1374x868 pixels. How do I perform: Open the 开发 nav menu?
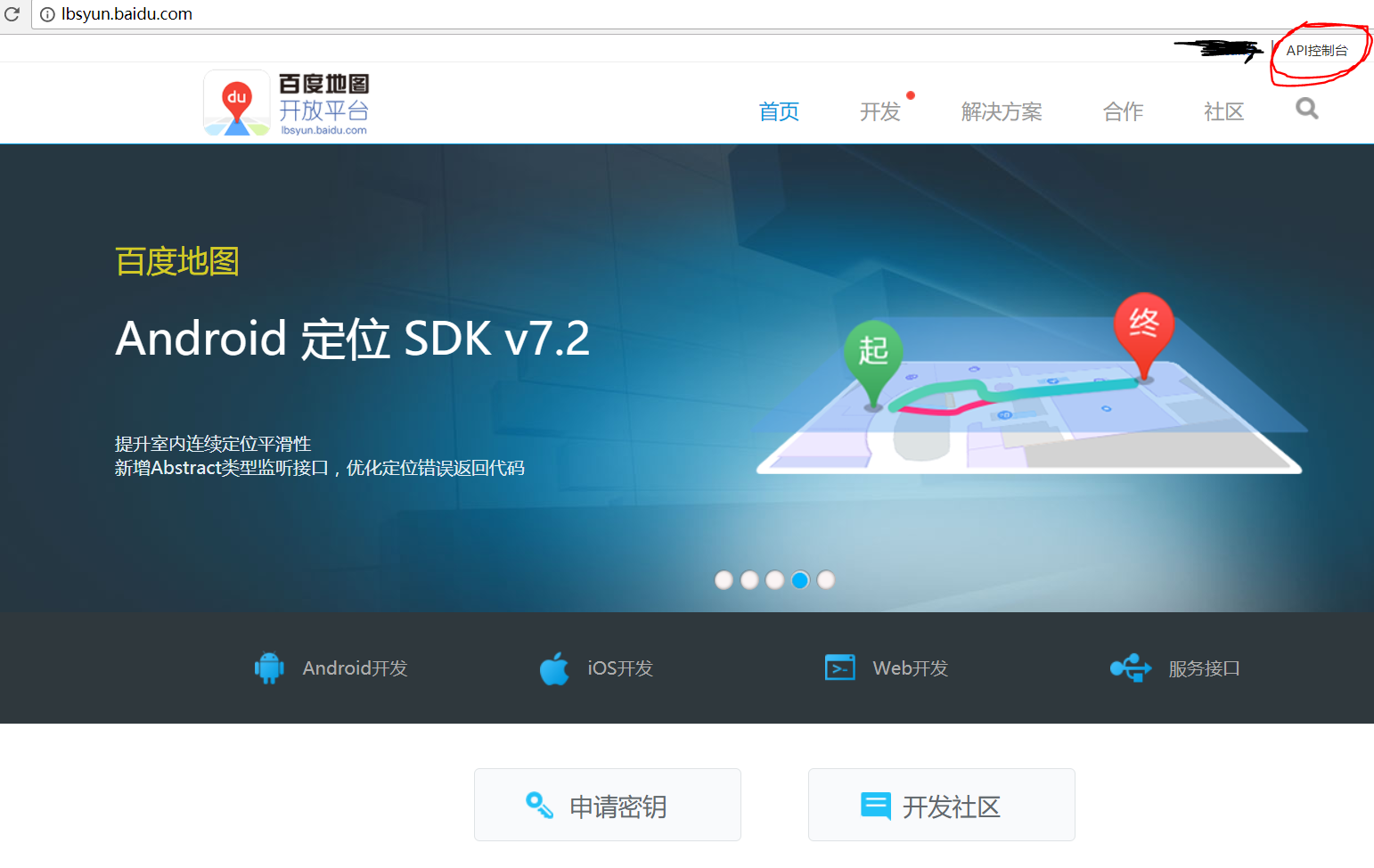point(880,111)
